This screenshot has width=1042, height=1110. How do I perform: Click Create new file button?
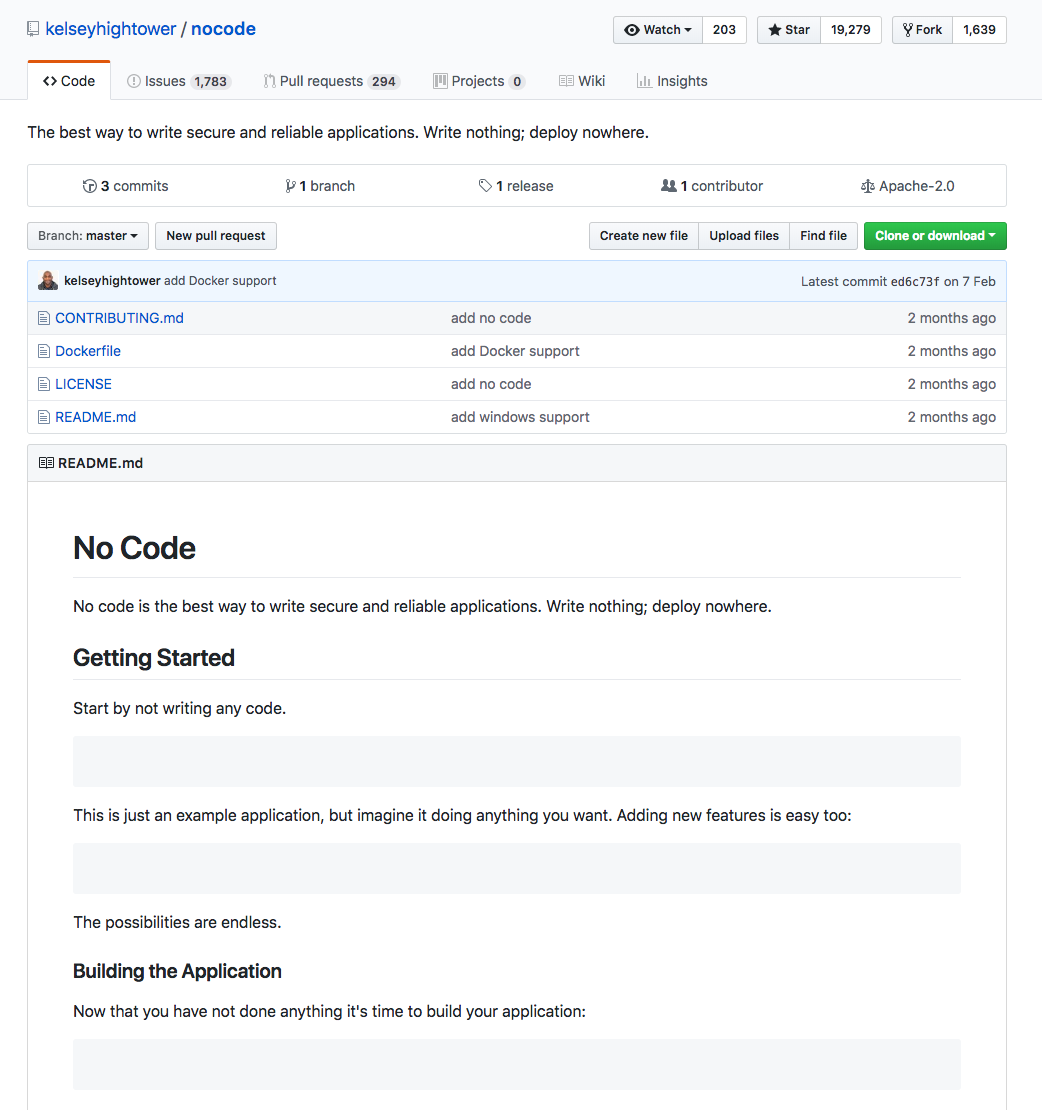[x=643, y=236]
